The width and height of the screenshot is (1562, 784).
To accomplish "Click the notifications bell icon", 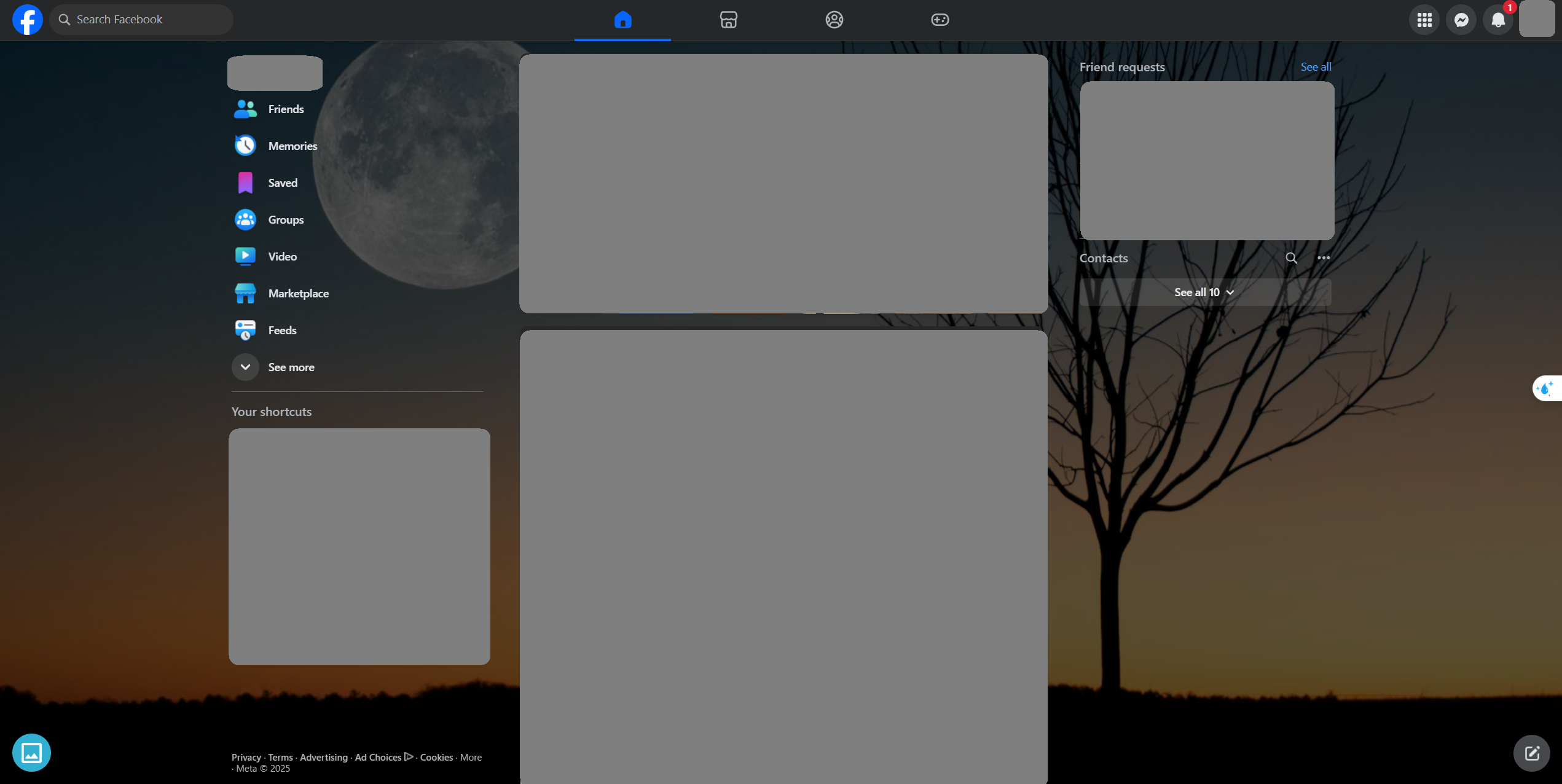I will click(1499, 19).
